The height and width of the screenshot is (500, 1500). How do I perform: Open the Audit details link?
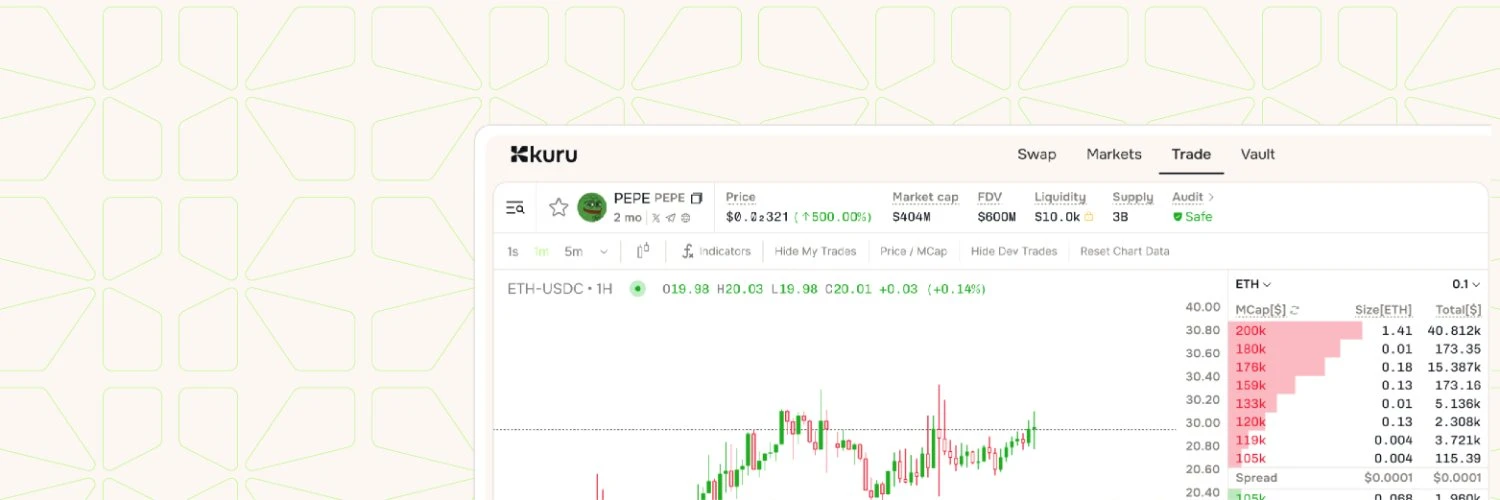(1193, 198)
